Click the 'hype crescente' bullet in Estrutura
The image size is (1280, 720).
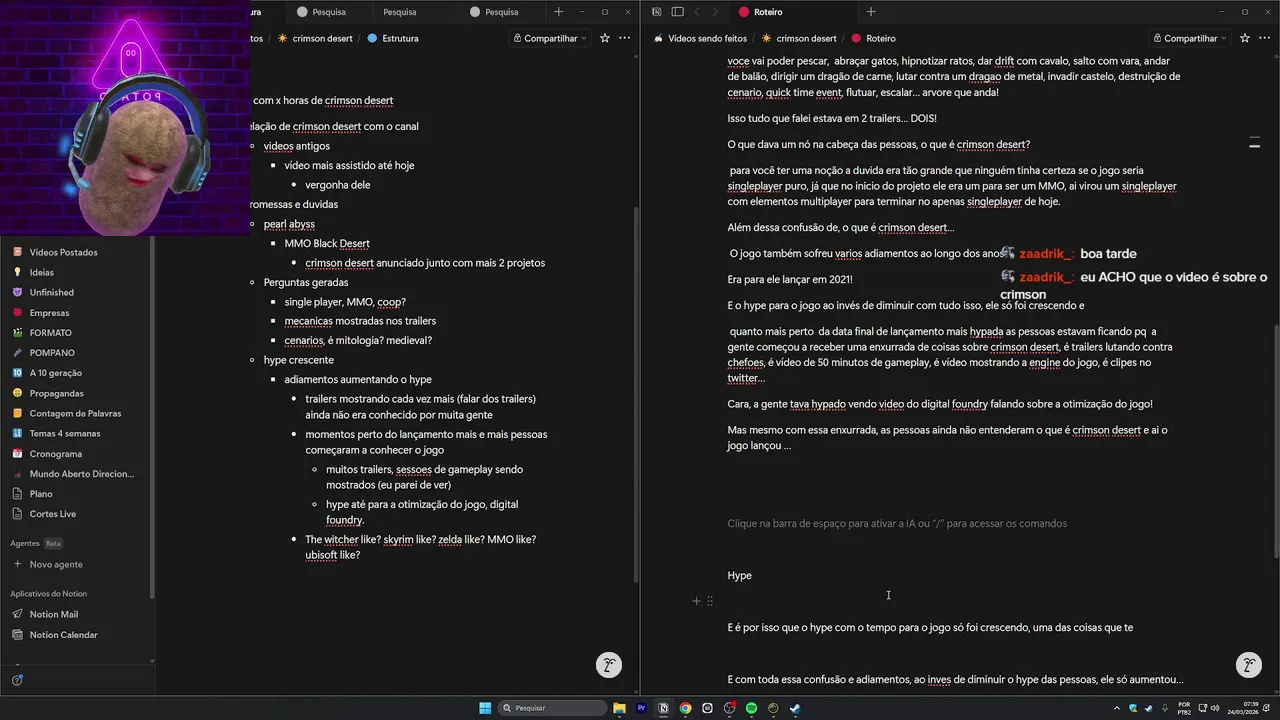(x=299, y=360)
